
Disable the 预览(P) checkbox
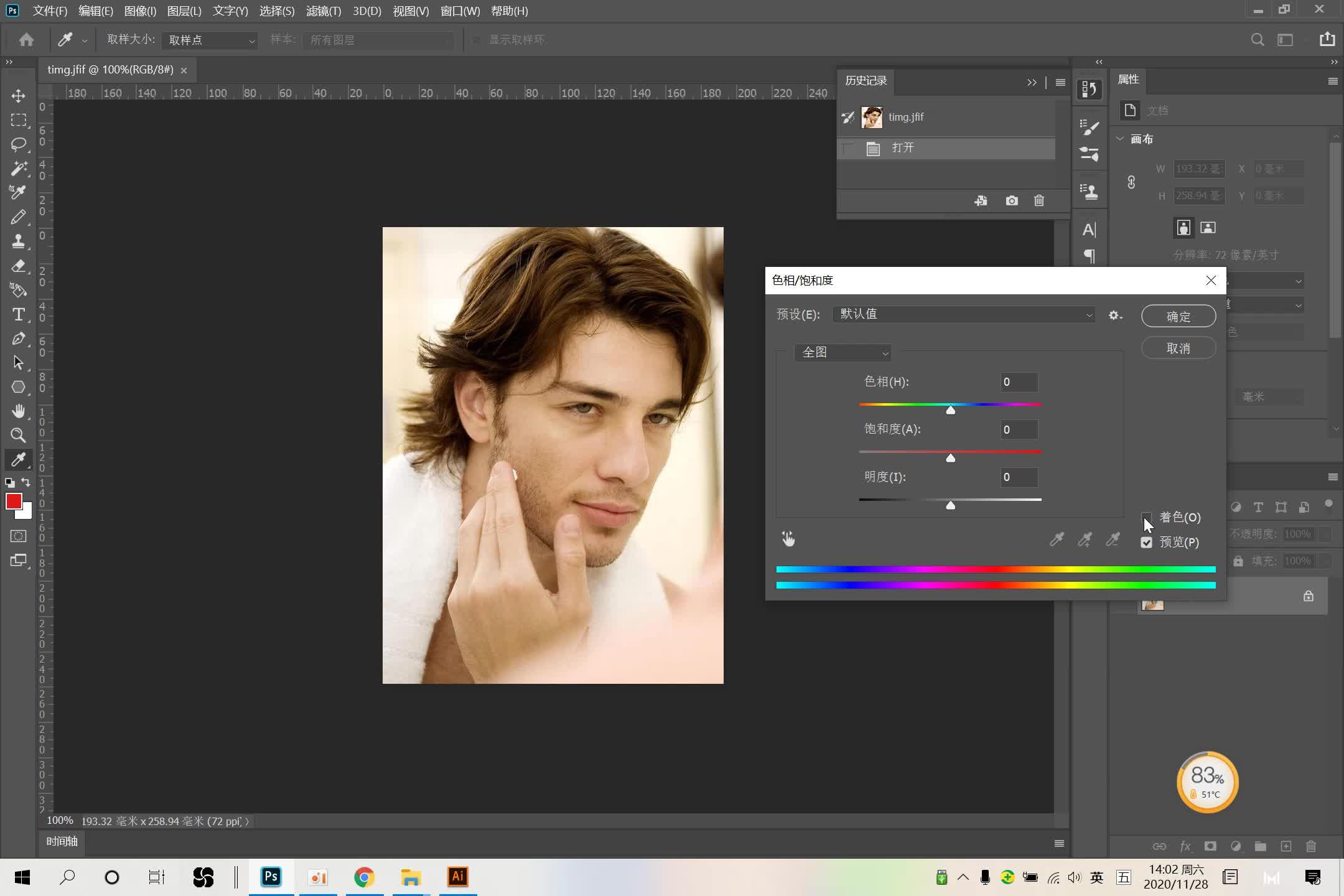click(x=1147, y=542)
